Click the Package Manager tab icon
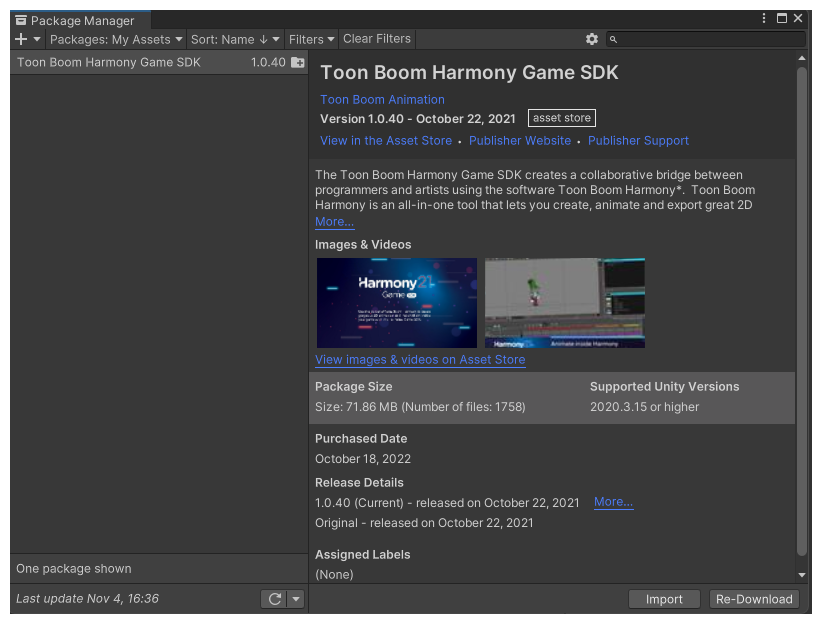This screenshot has width=822, height=624. pos(21,20)
